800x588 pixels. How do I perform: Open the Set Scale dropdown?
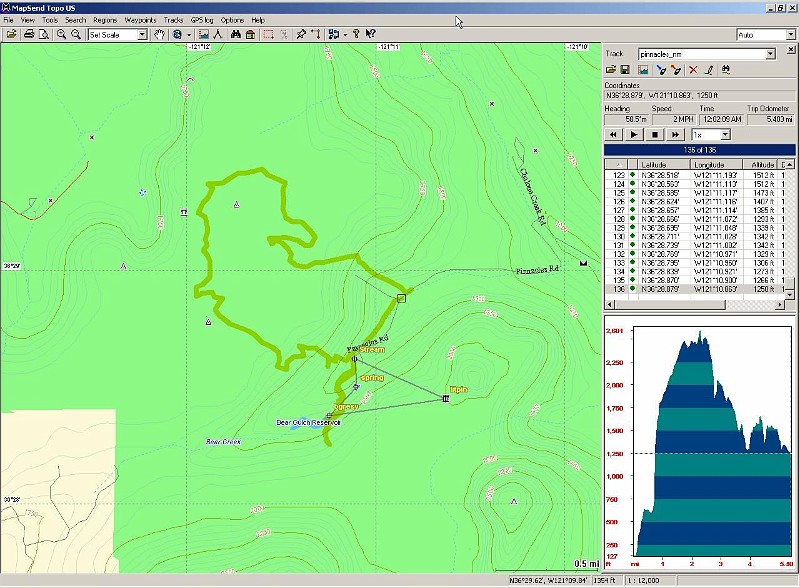coord(142,35)
